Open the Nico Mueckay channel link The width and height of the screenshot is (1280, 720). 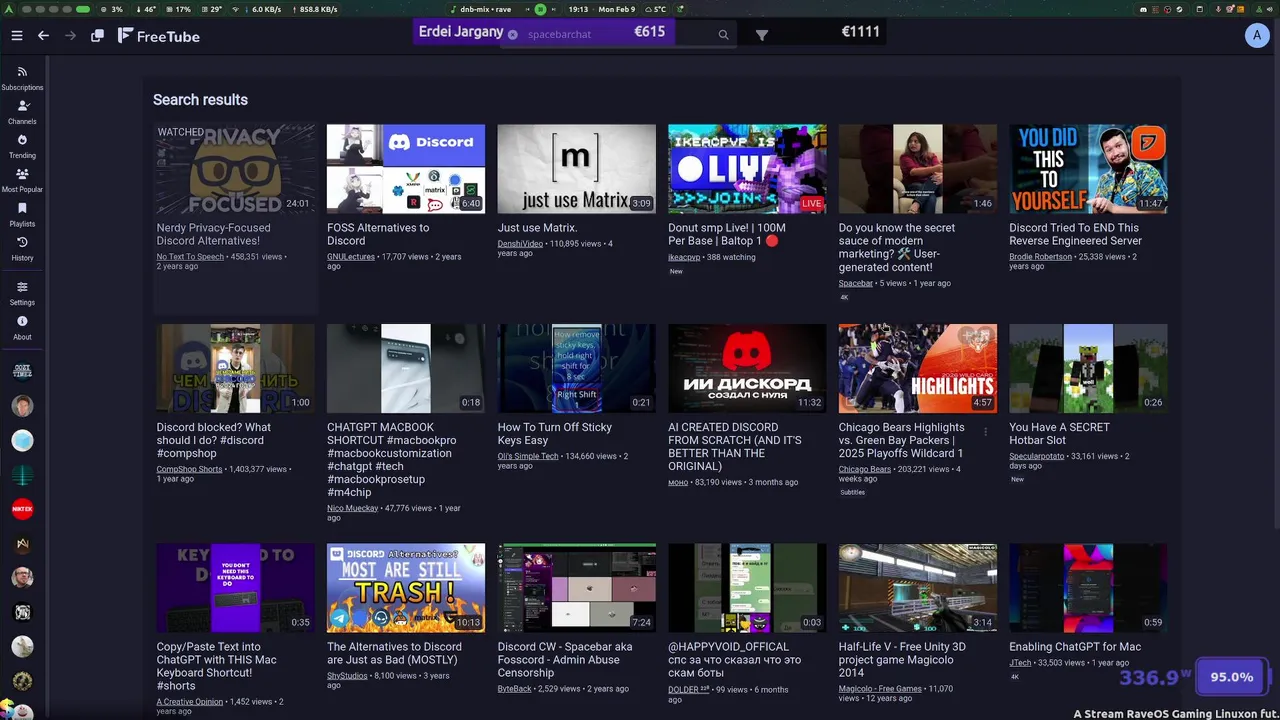point(353,508)
